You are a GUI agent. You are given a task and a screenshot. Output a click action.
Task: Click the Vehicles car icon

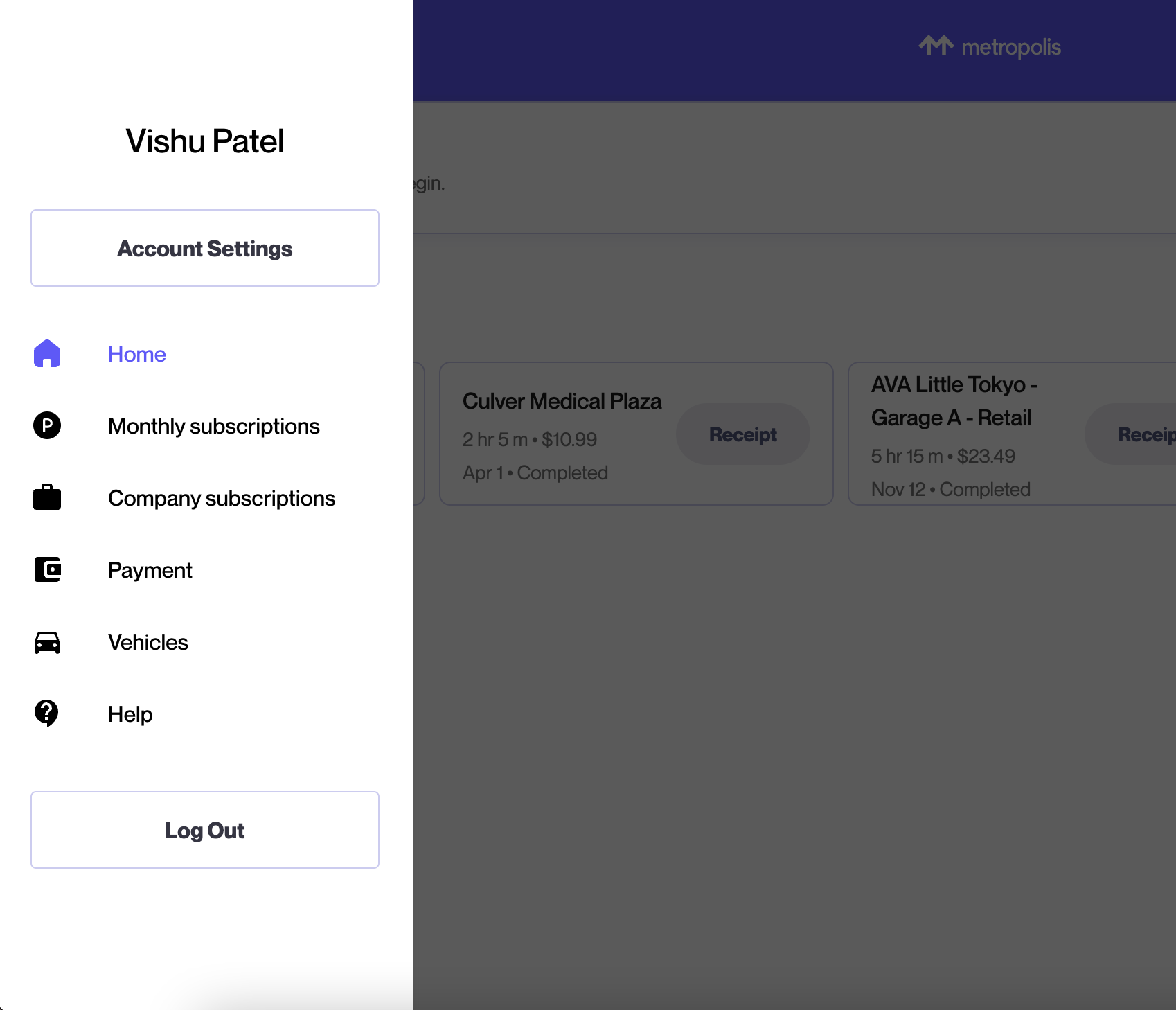[x=47, y=642]
